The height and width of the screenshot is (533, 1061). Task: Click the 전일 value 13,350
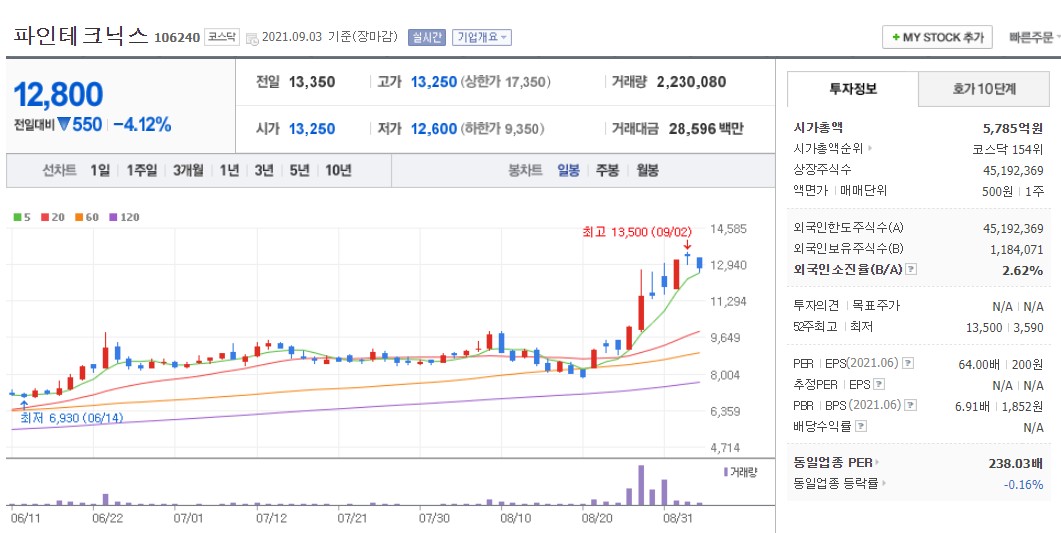[312, 82]
